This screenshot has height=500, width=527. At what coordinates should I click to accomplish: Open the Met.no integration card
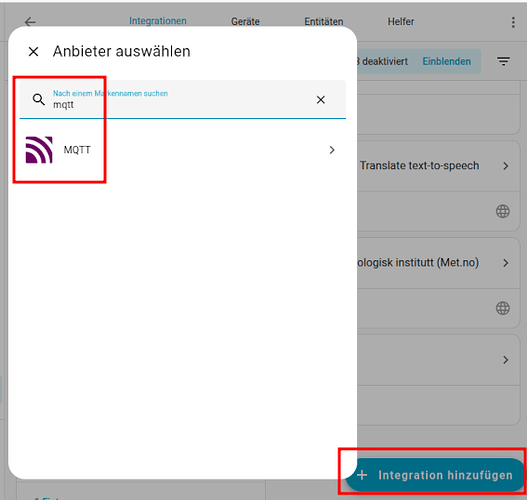(x=418, y=262)
